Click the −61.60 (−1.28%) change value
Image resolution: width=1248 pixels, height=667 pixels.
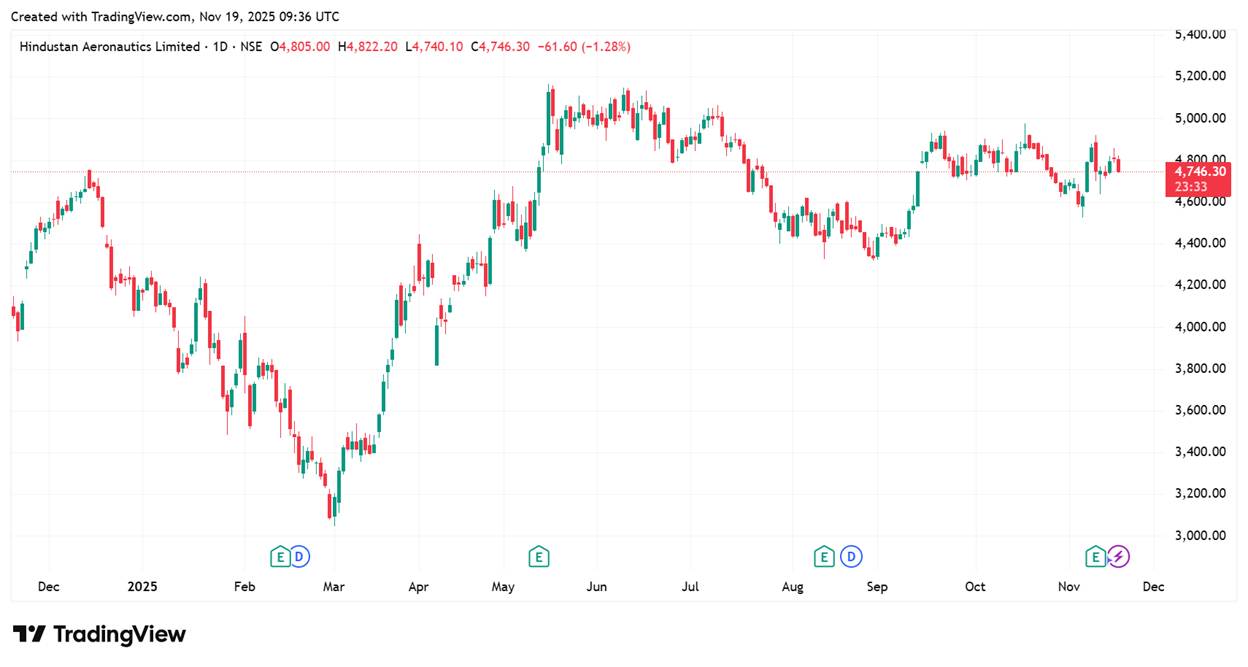tap(584, 47)
